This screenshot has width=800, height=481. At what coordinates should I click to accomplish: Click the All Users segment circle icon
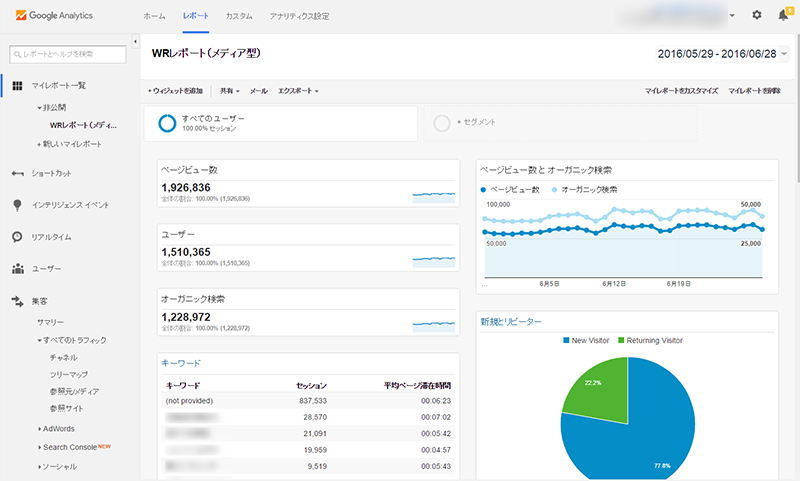[x=167, y=123]
